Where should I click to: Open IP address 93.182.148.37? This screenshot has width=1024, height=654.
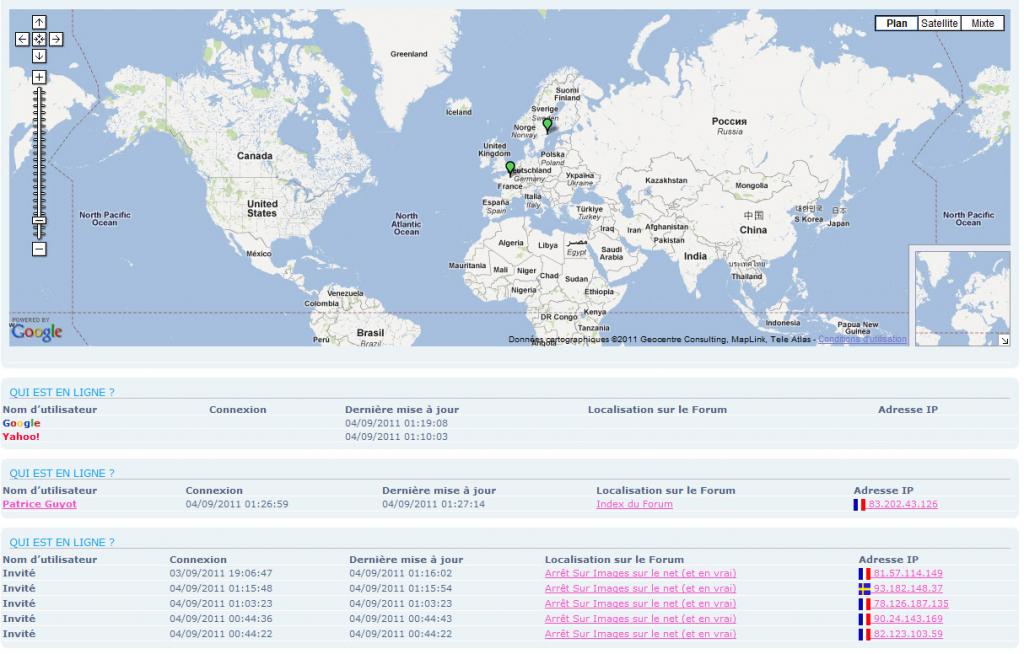point(908,589)
